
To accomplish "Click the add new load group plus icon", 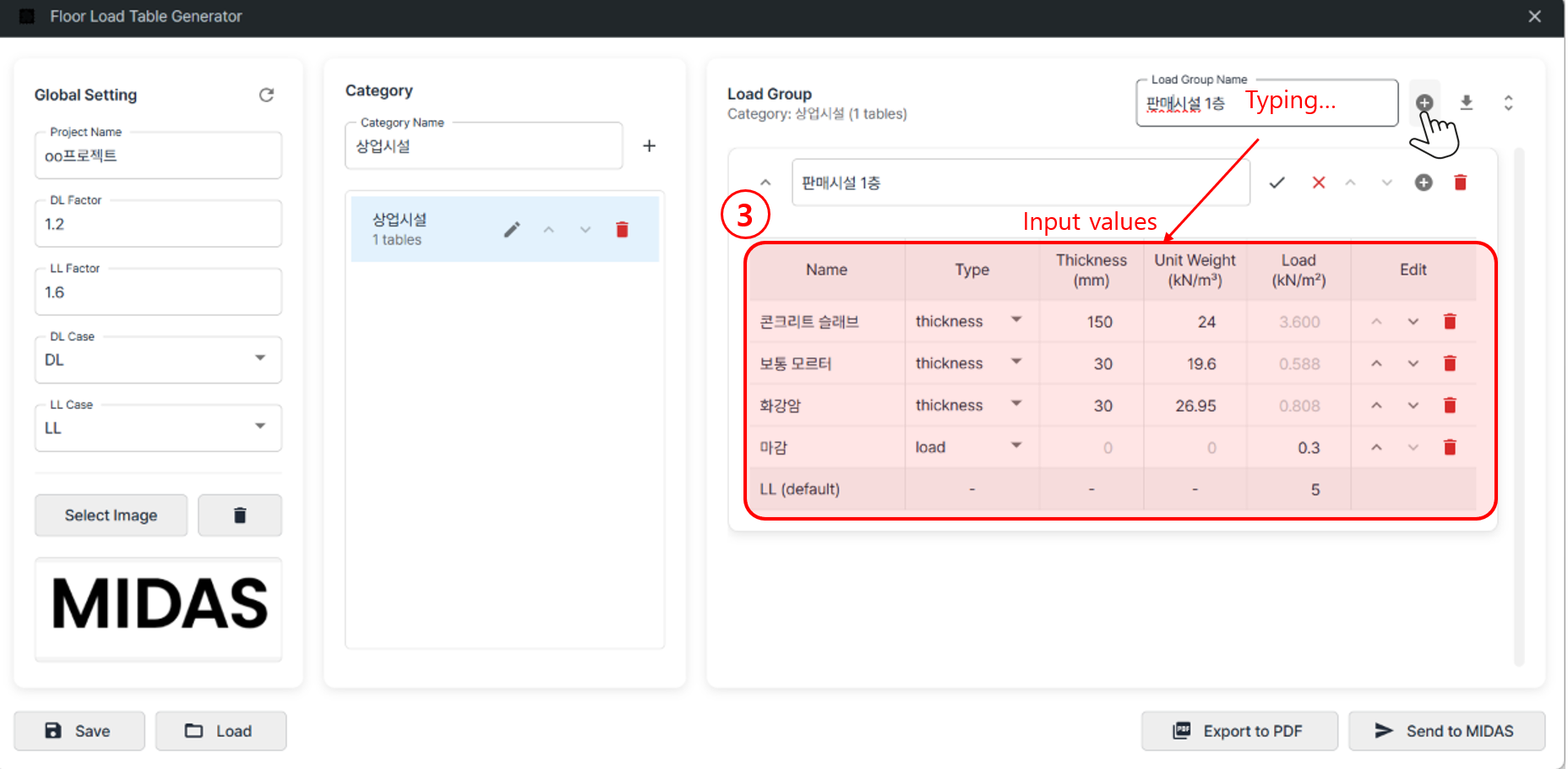I will [1424, 103].
